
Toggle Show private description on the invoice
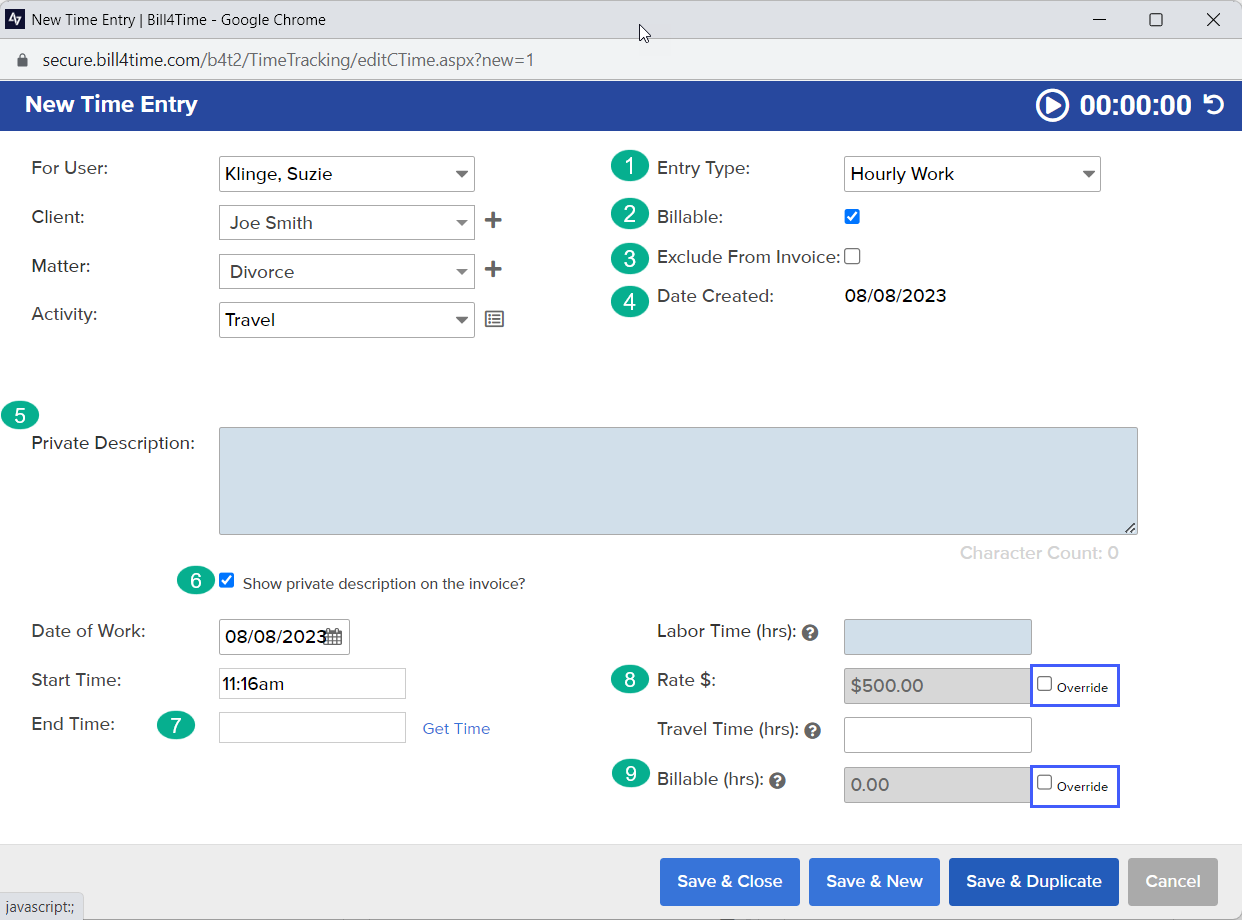(x=227, y=580)
